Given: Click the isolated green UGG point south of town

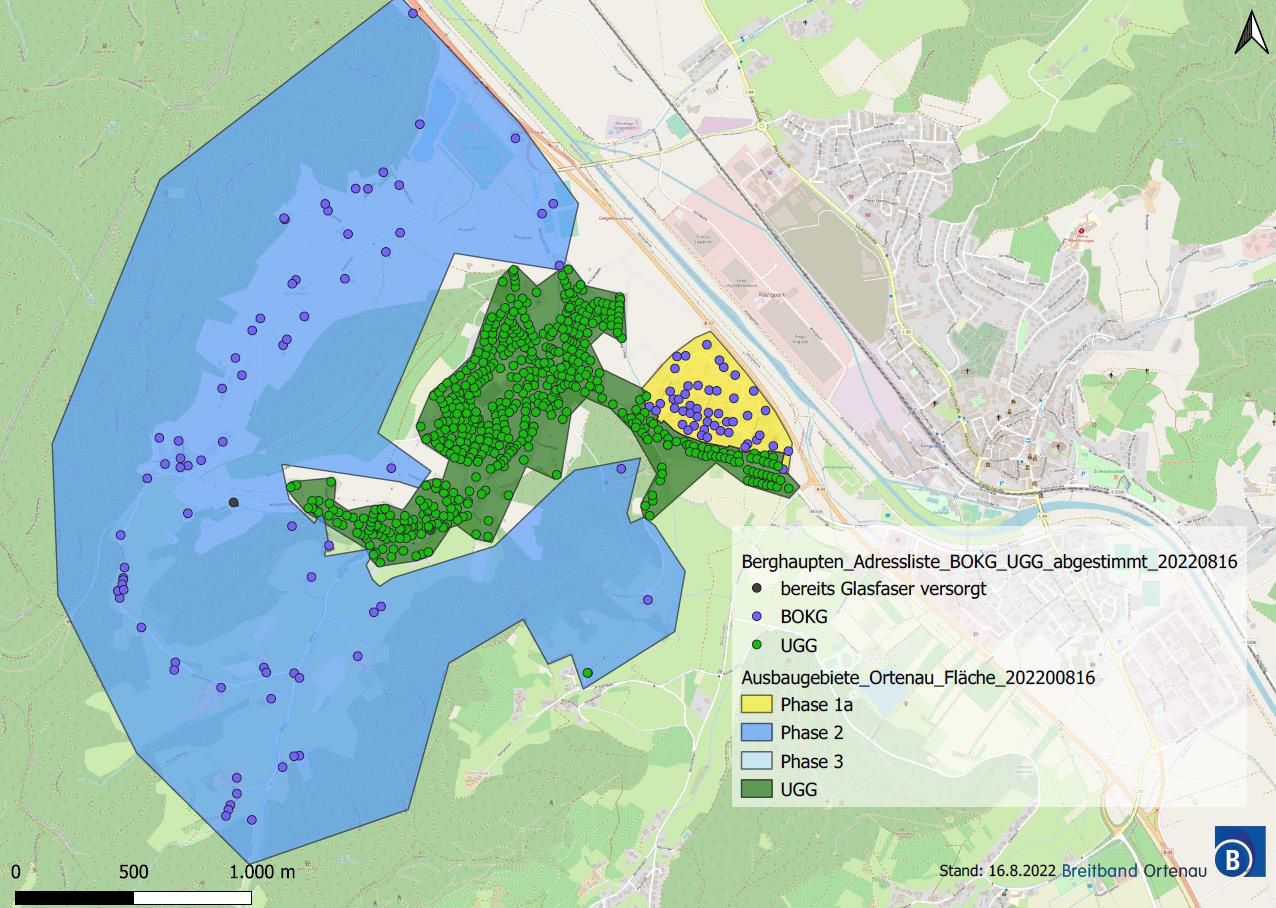Looking at the screenshot, I should tap(587, 672).
